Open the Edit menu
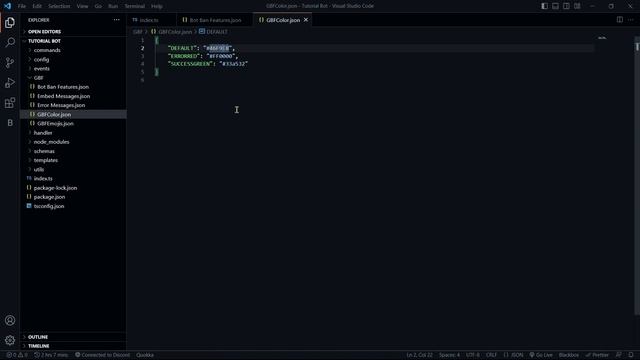640x360 pixels. [x=37, y=6]
